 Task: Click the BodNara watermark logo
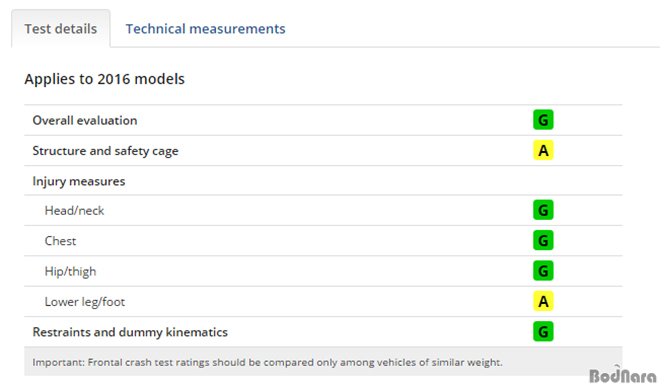coord(623,375)
